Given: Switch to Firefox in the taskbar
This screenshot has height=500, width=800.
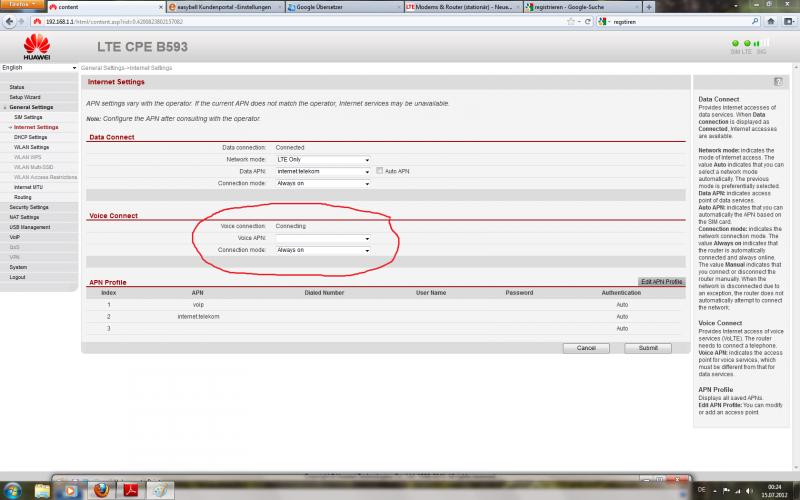Looking at the screenshot, I should point(101,491).
